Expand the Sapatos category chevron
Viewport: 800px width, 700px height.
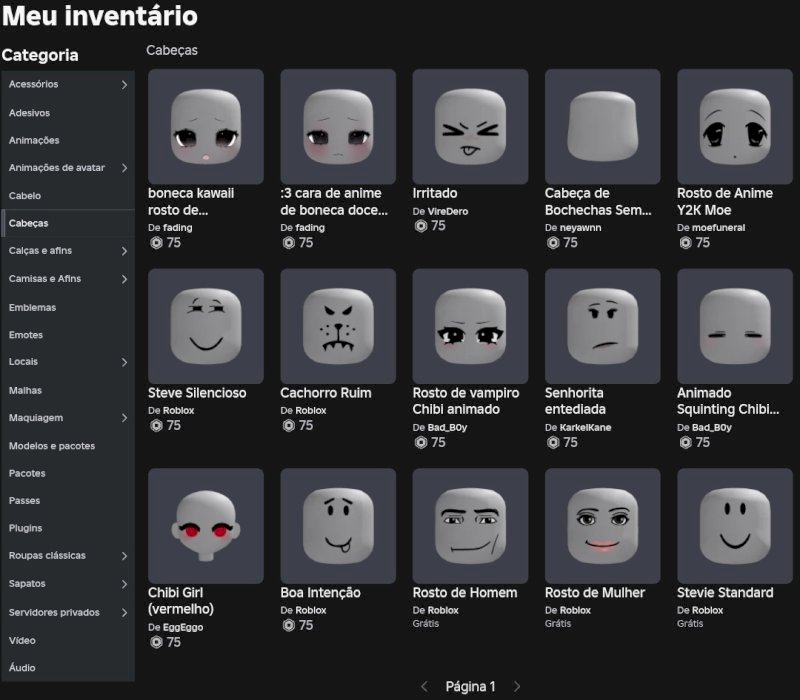pos(124,584)
